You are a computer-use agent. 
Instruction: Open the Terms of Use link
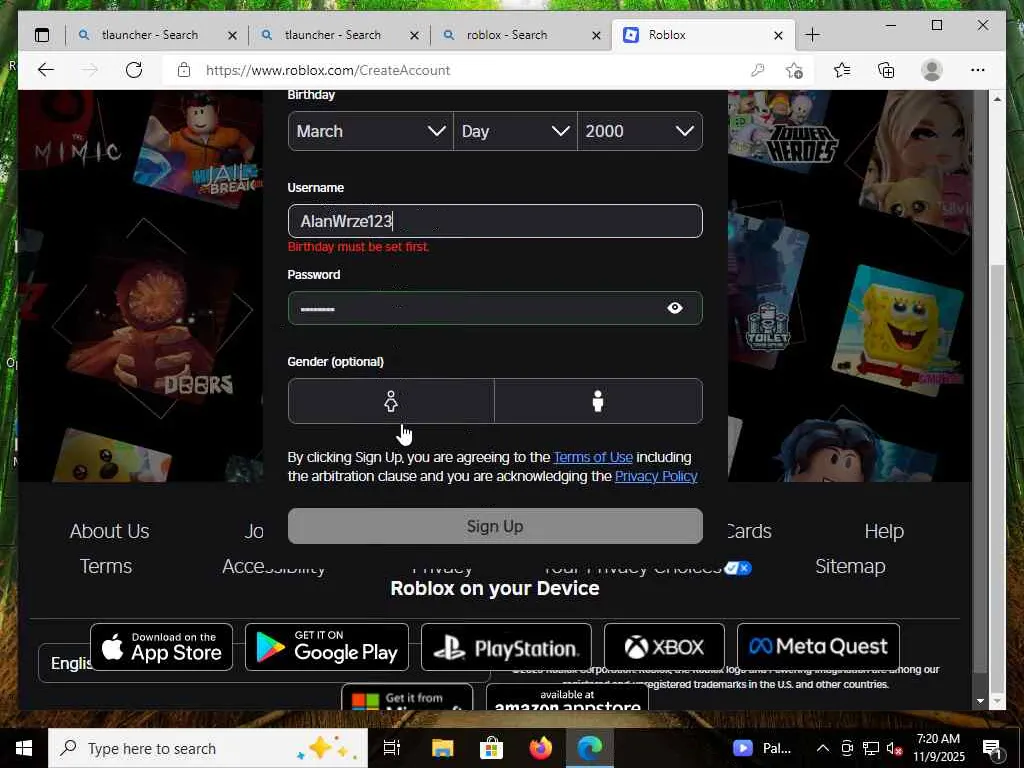click(x=593, y=457)
